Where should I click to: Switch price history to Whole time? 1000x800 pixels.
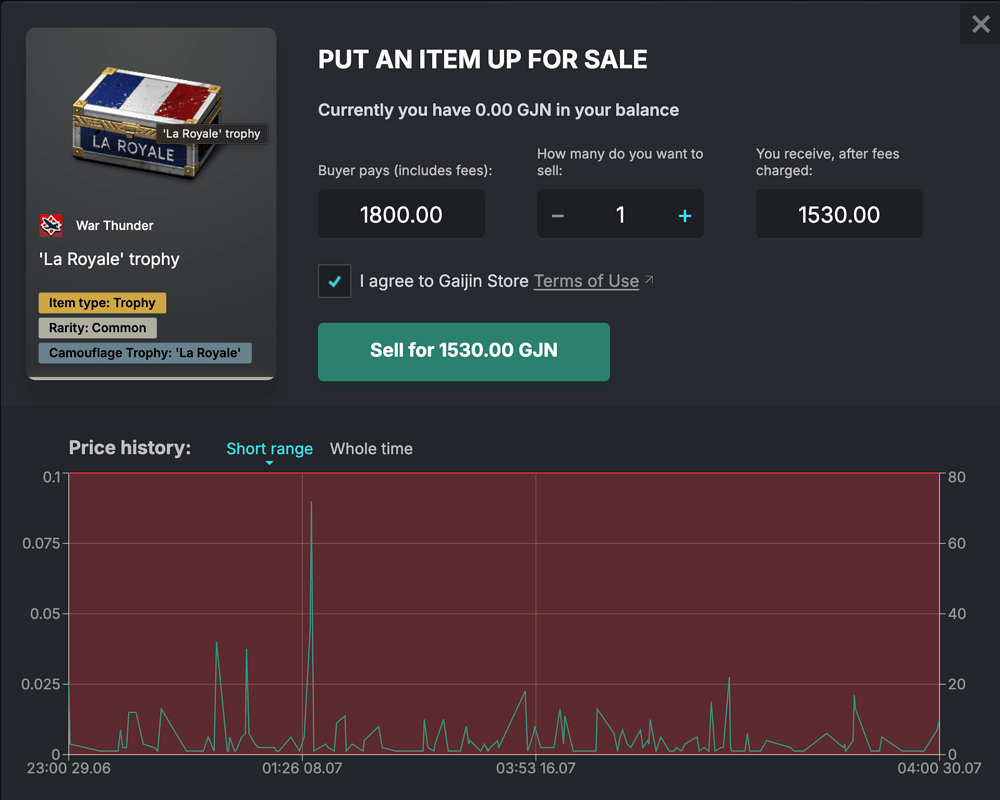coord(371,448)
